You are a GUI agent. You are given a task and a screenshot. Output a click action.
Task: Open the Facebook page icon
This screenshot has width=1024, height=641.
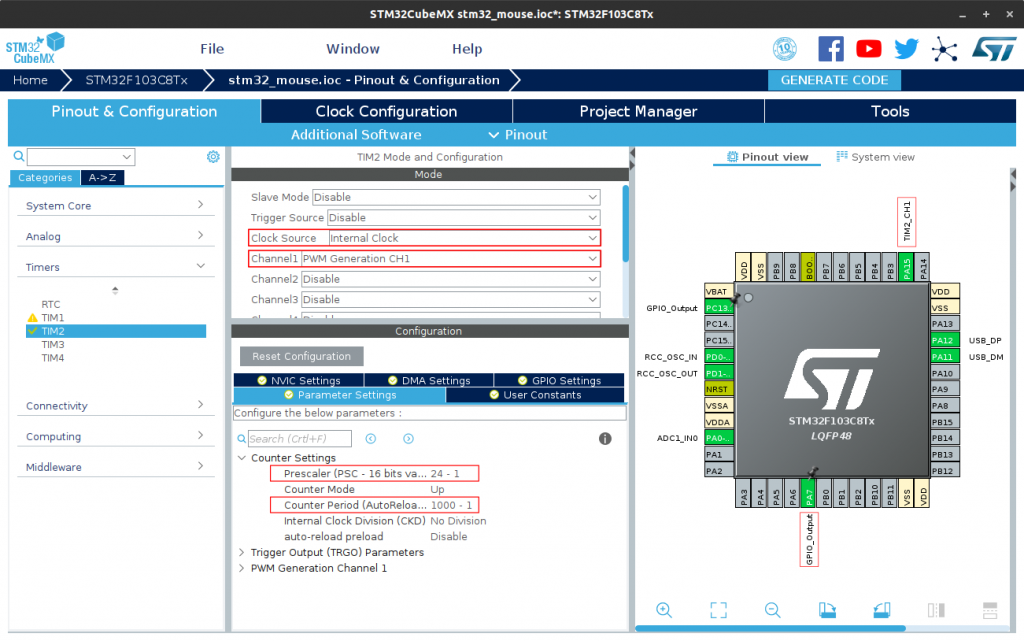point(831,49)
